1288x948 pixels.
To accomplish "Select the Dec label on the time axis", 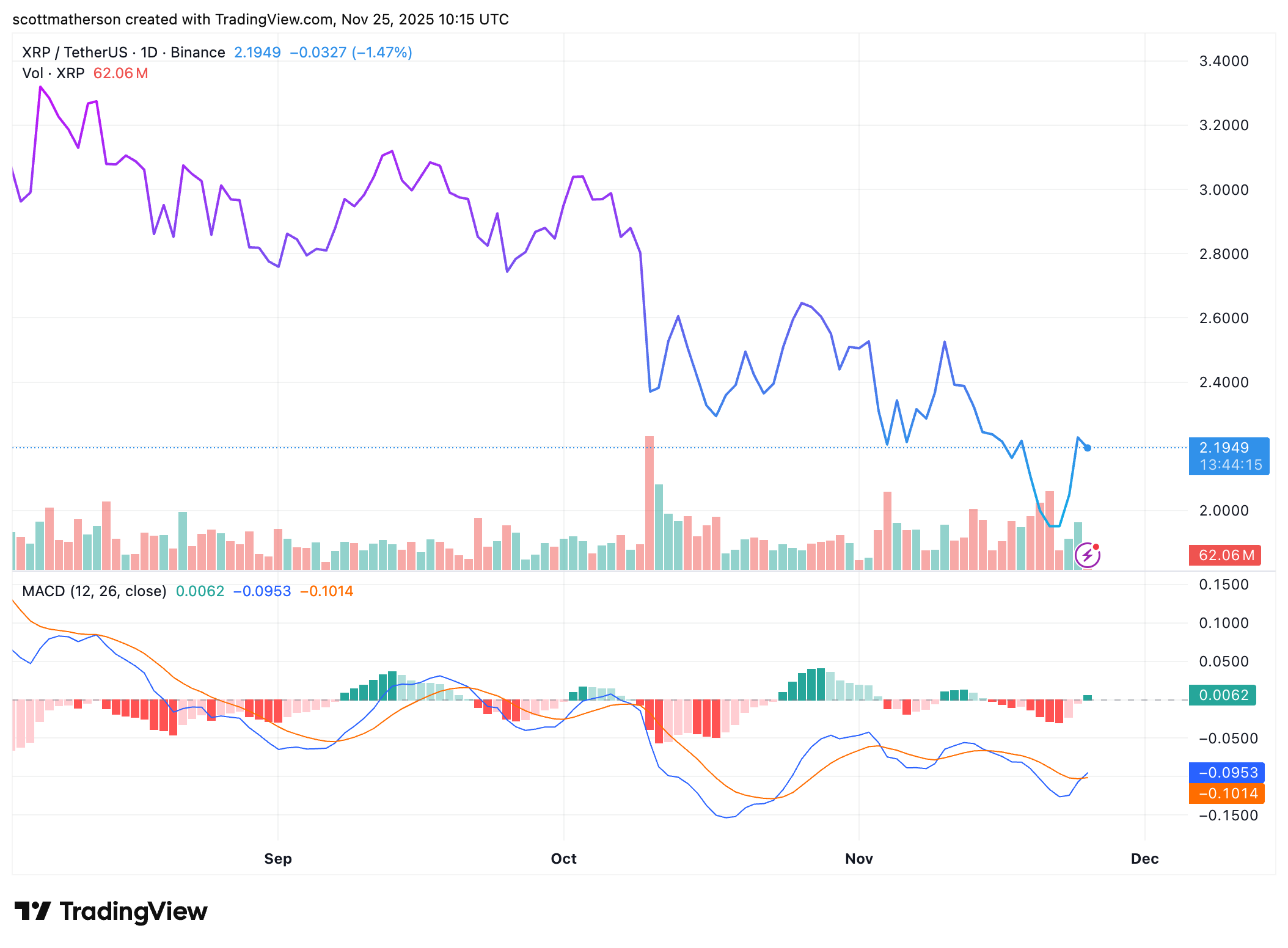I will (1145, 858).
